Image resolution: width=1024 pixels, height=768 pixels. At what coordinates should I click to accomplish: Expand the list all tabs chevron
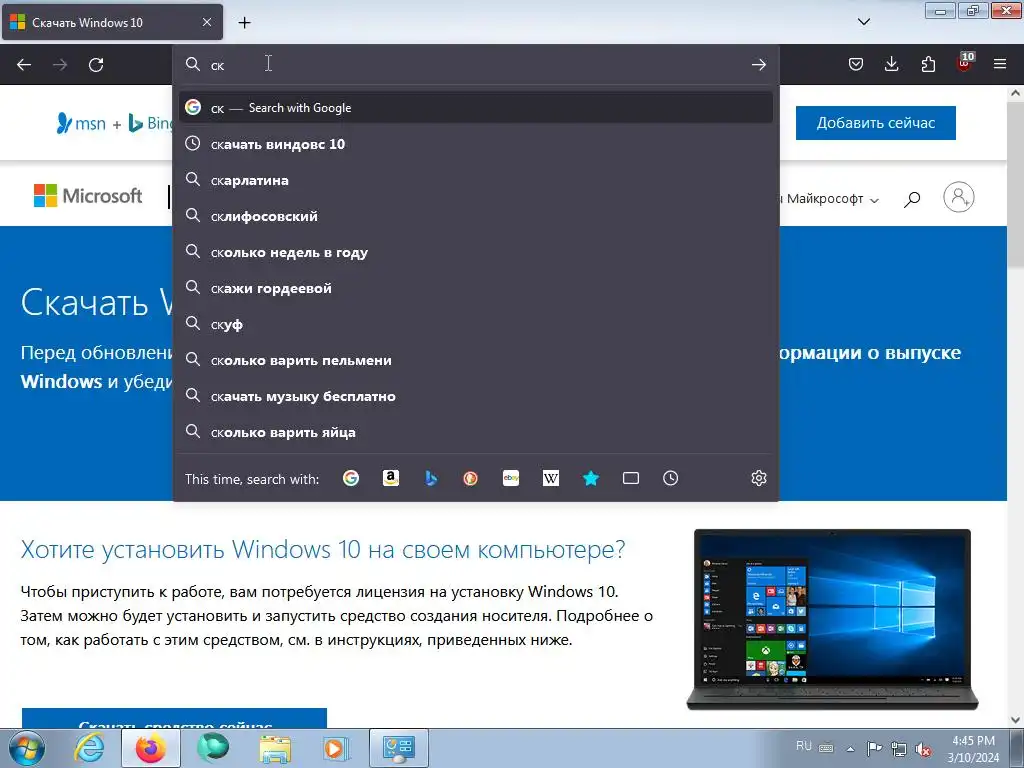863,22
